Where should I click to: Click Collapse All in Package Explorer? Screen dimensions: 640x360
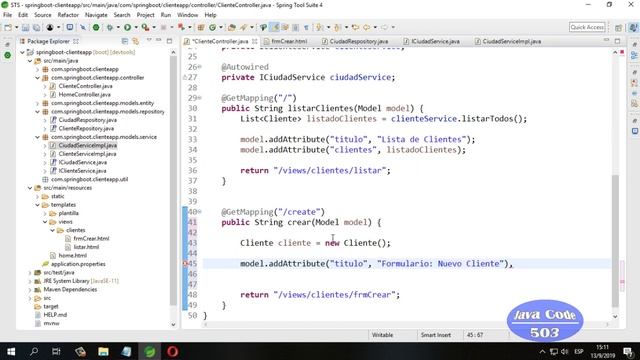pos(125,41)
